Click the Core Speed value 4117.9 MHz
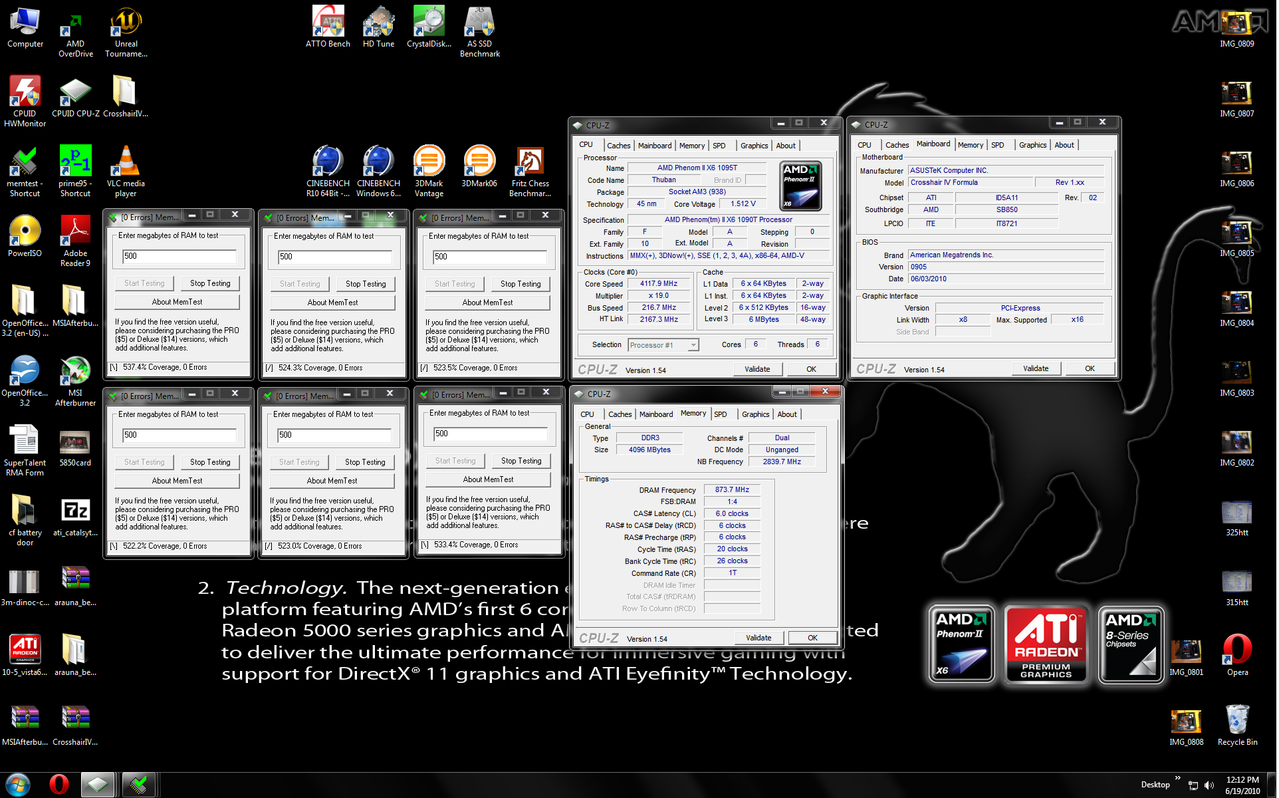 click(x=658, y=284)
